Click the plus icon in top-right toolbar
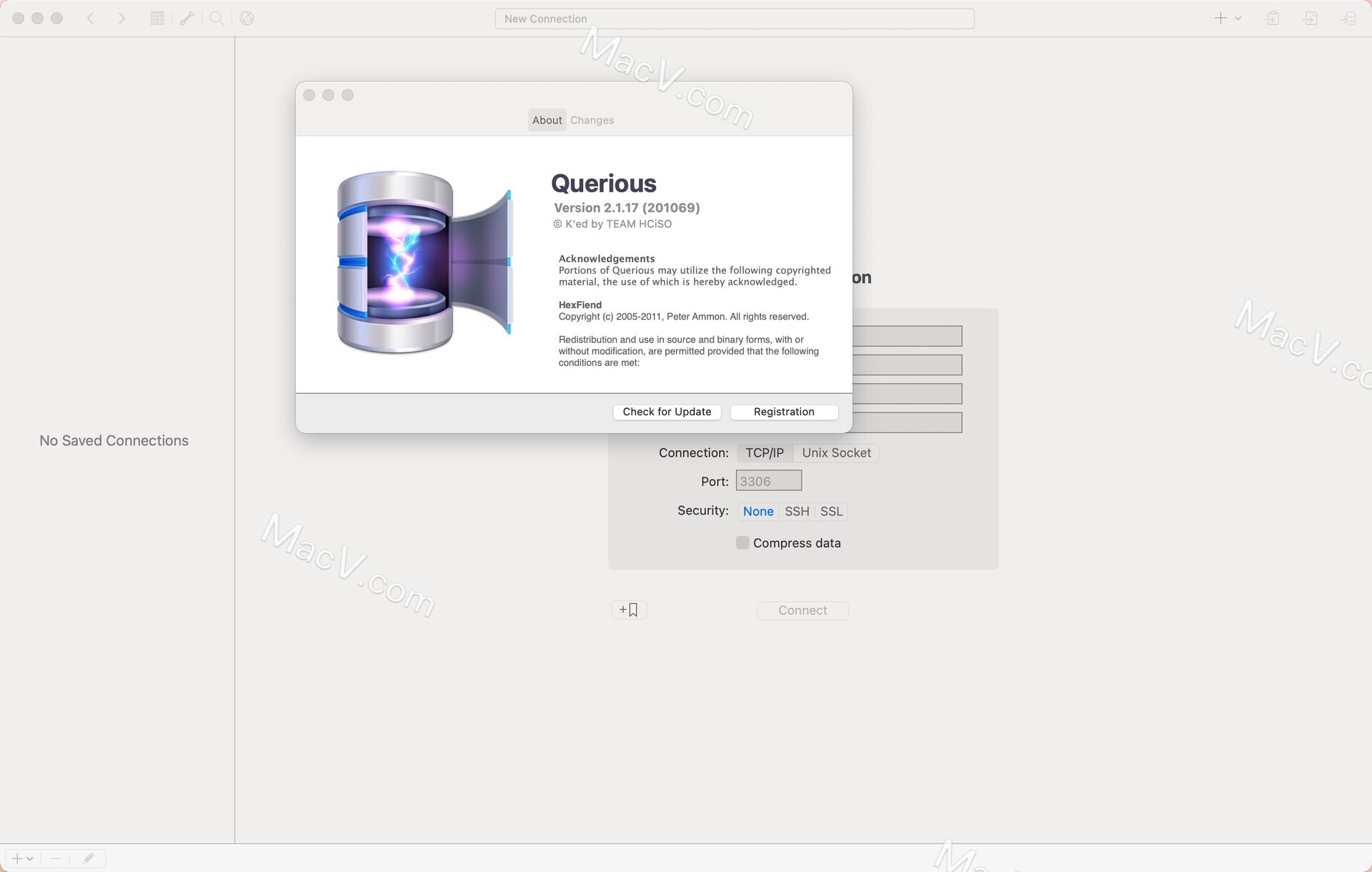 pyautogui.click(x=1221, y=19)
